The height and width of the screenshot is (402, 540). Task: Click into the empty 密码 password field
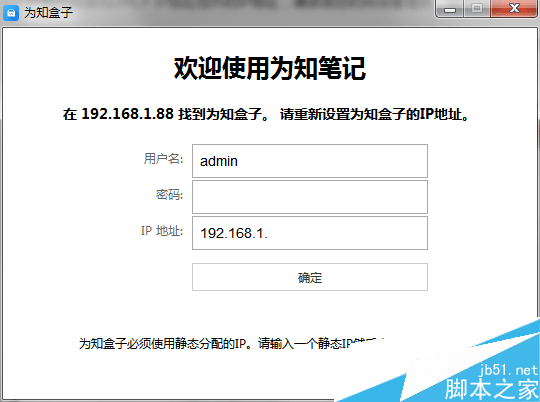pyautogui.click(x=310, y=197)
